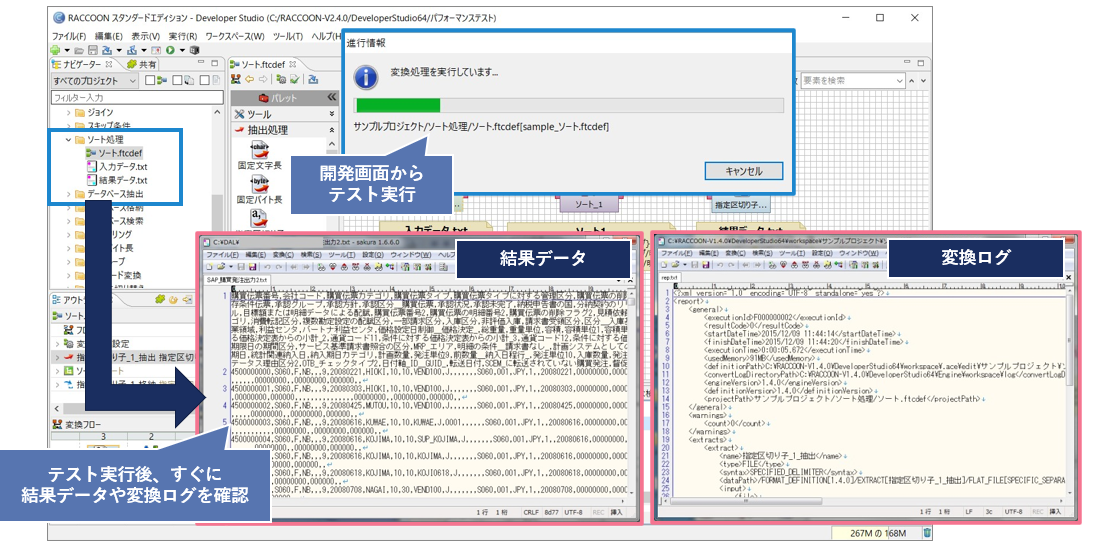The image size is (1093, 545).
Task: Toggle the third filter checkbox in navigator
Action: coord(204,80)
